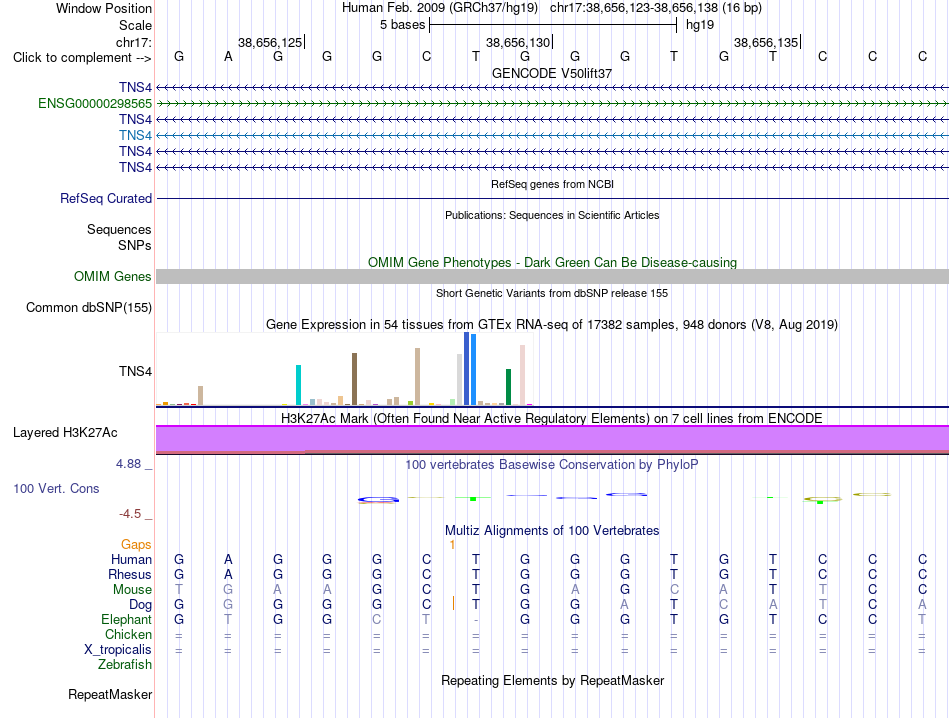Click the green ENSG00000298565 transcript arrow line

(x=552, y=104)
